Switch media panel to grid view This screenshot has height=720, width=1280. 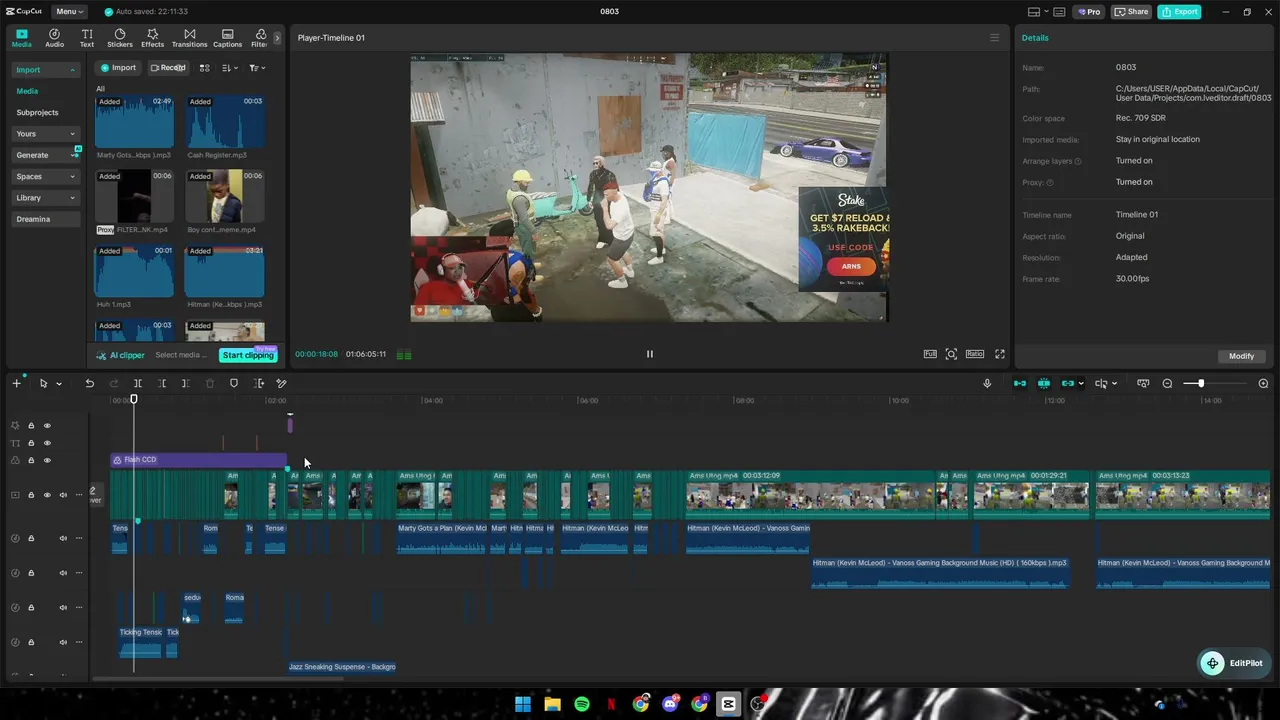(204, 68)
